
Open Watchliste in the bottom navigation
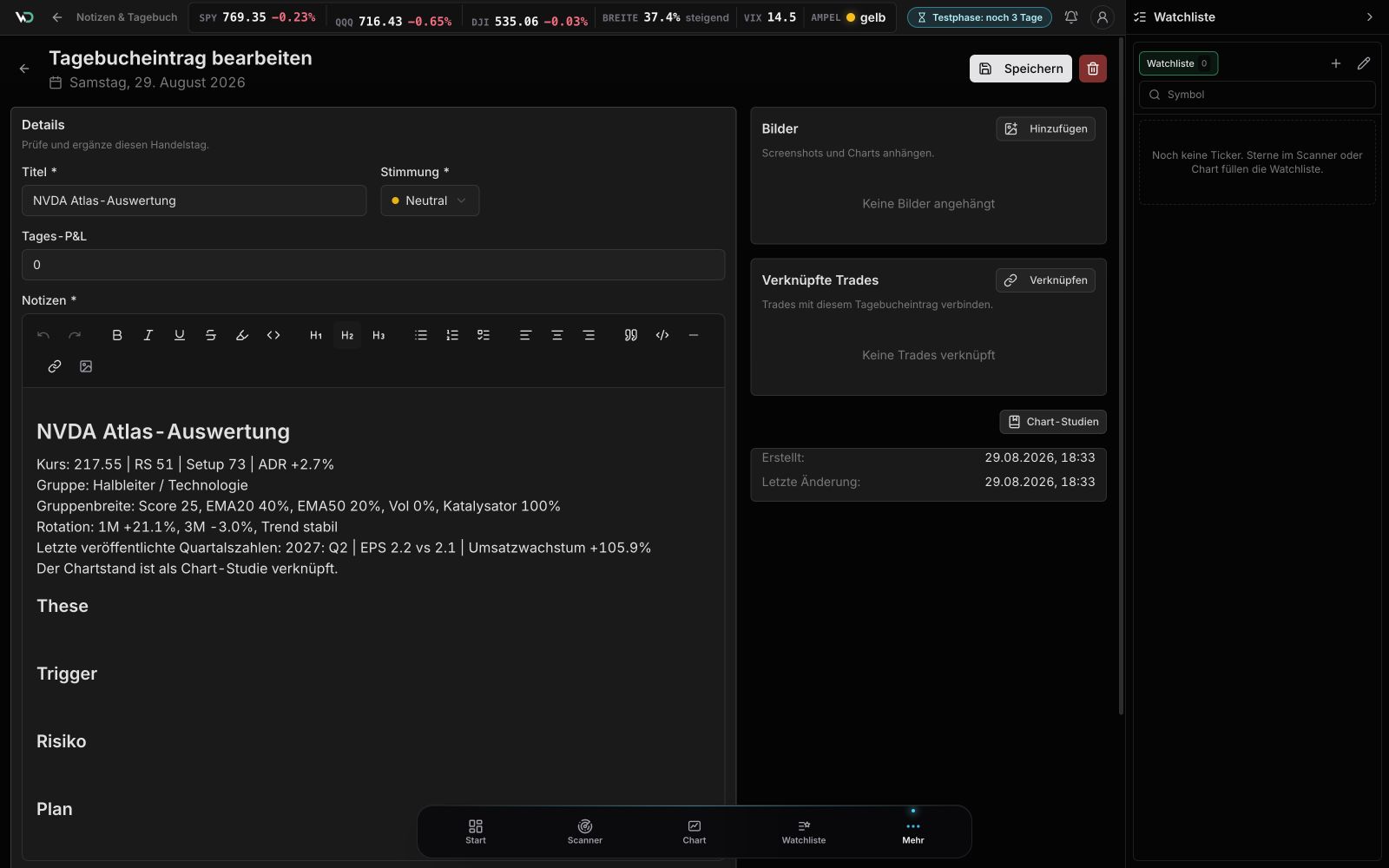point(804,832)
